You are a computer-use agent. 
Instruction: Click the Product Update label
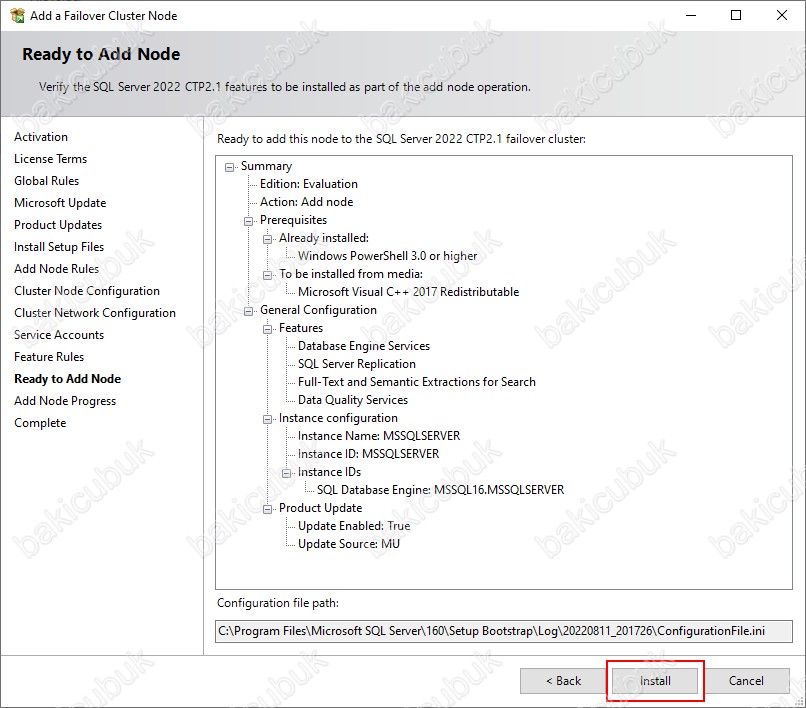coord(320,508)
